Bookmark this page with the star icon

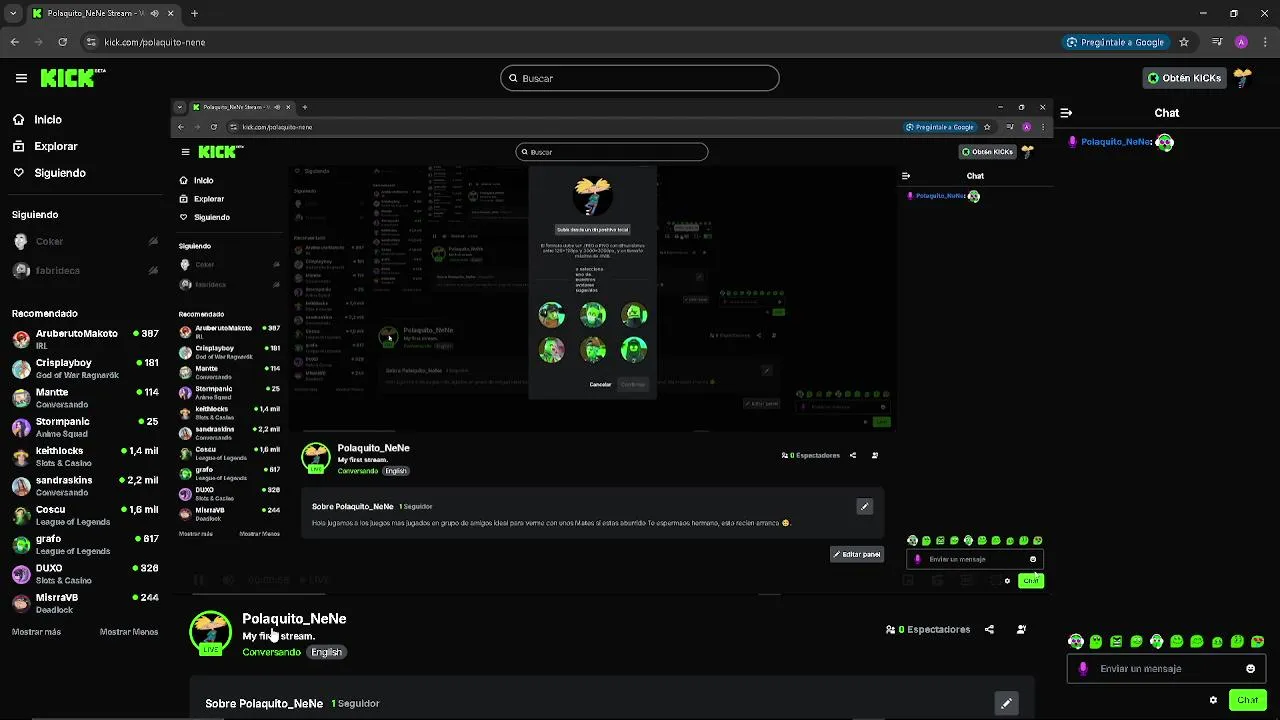(1184, 42)
